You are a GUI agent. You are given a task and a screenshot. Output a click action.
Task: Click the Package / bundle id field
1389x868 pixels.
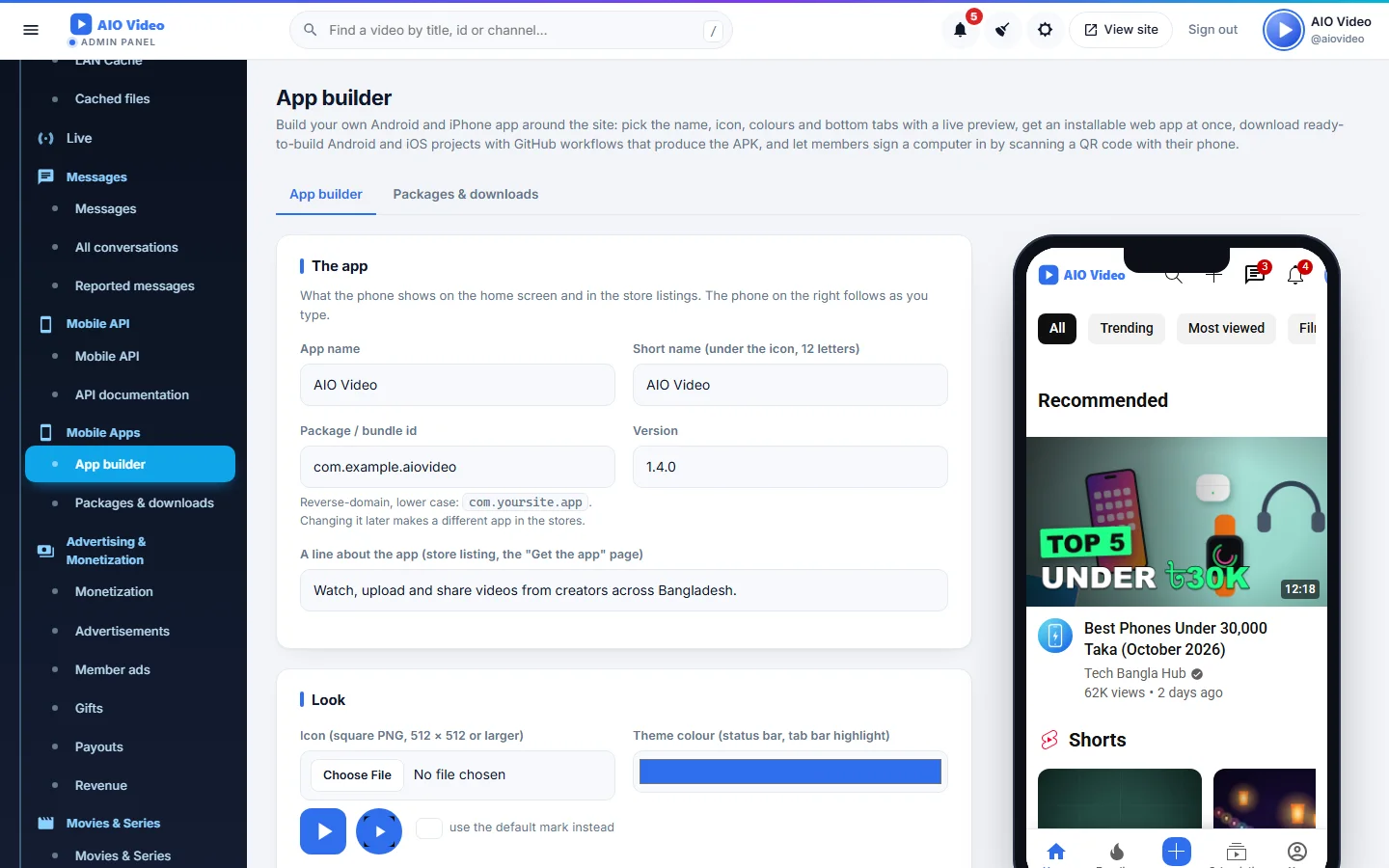pyautogui.click(x=457, y=467)
